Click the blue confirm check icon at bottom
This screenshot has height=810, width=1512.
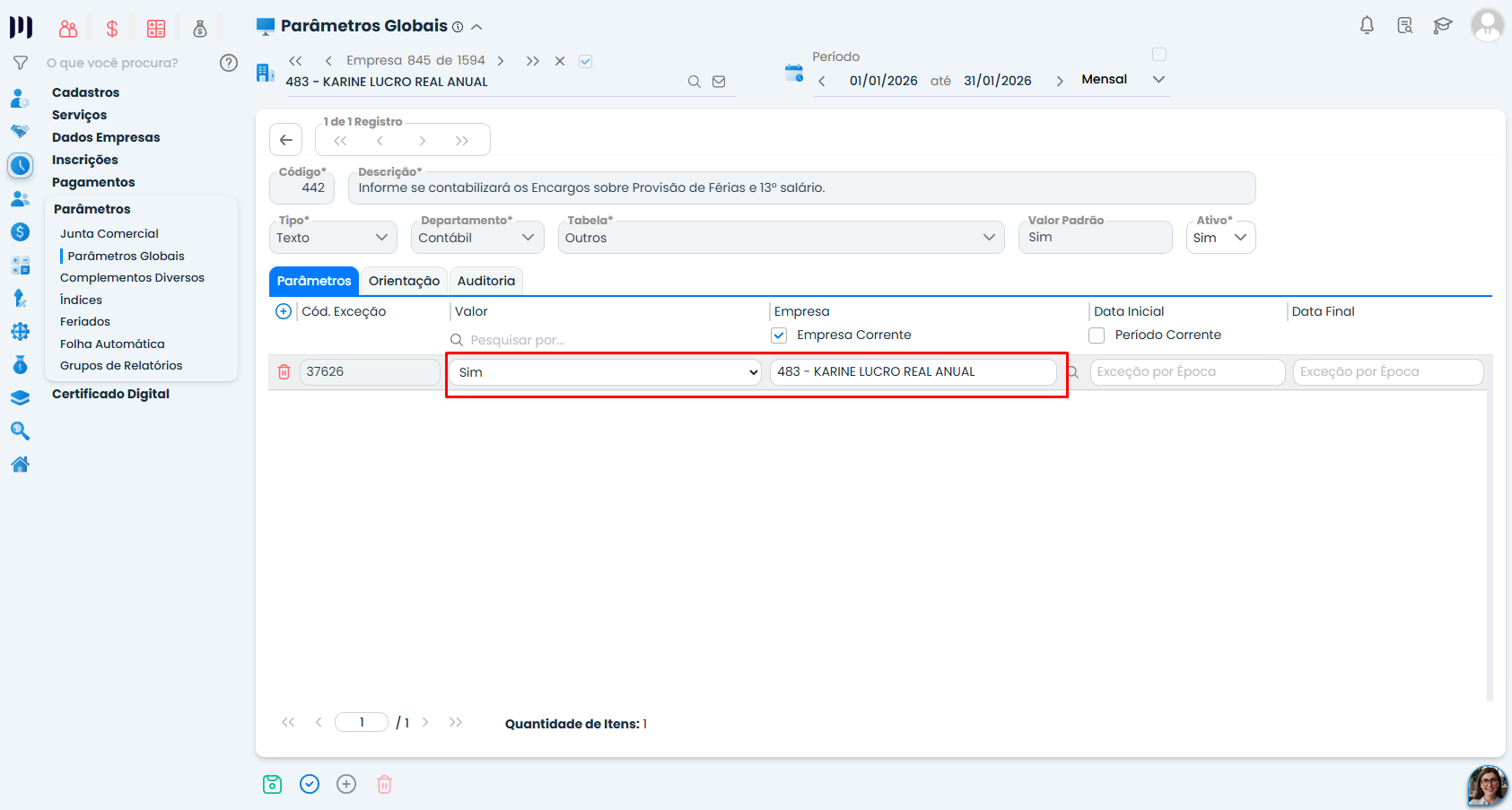click(x=310, y=784)
